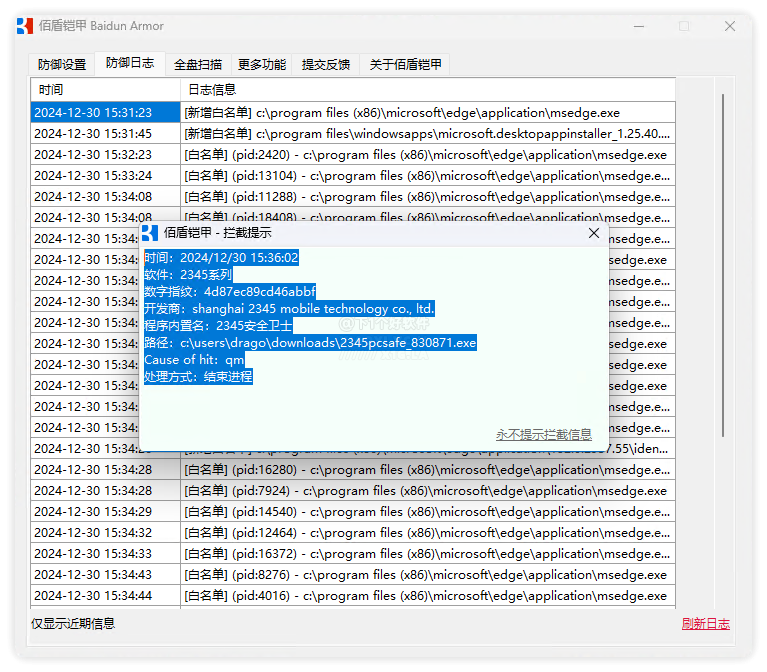Click the Baidun Armor logo in the title bar
This screenshot has width=767, height=672.
(24, 26)
